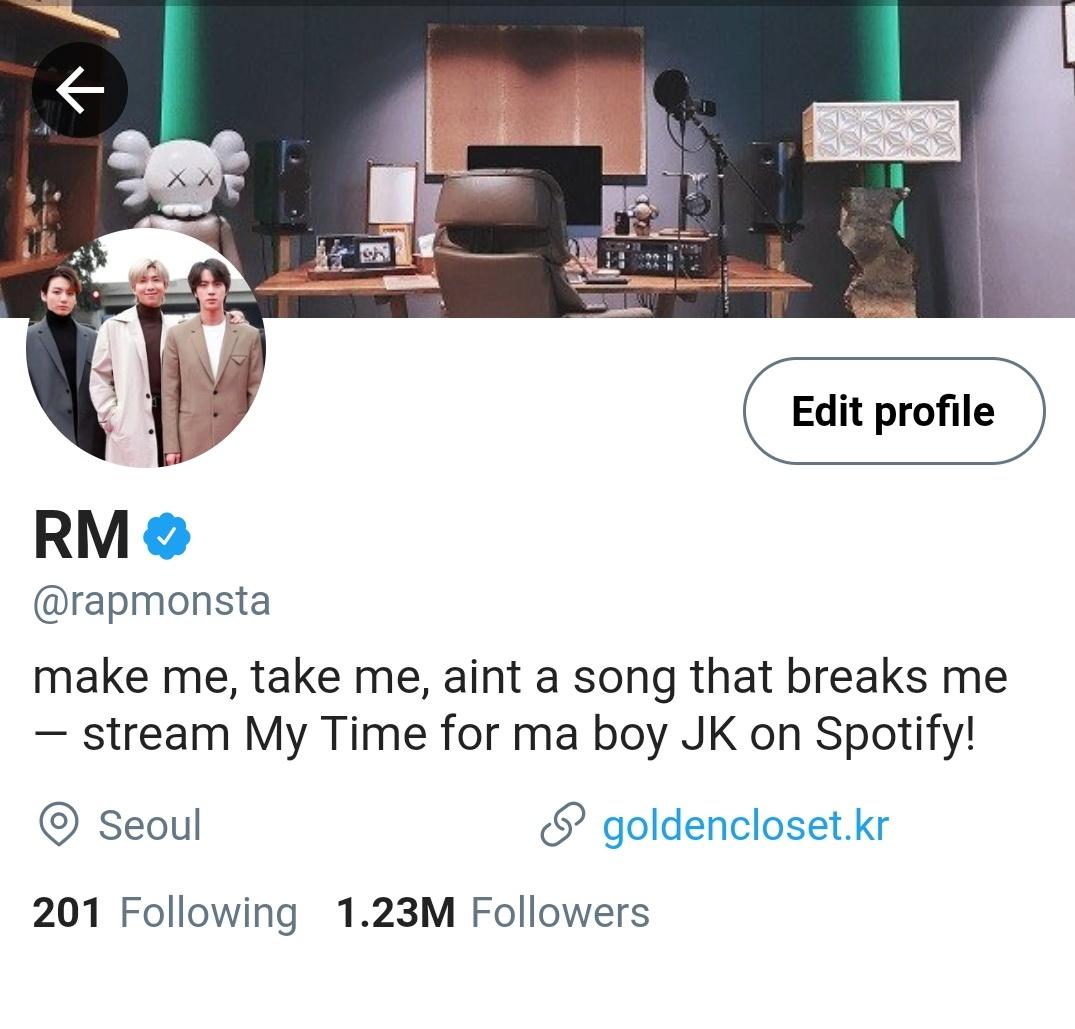1075x1029 pixels.
Task: Click the Edit profile button
Action: point(894,411)
